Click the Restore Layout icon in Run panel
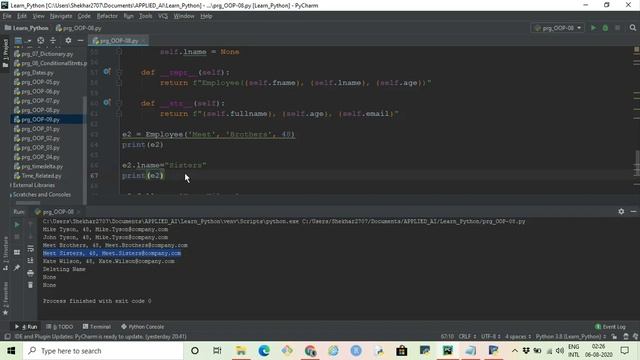The image size is (640, 360). (17, 252)
